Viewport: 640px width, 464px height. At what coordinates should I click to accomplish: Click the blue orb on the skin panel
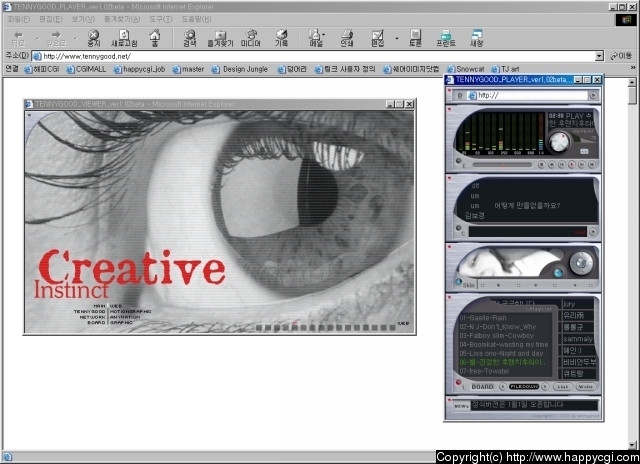(558, 273)
